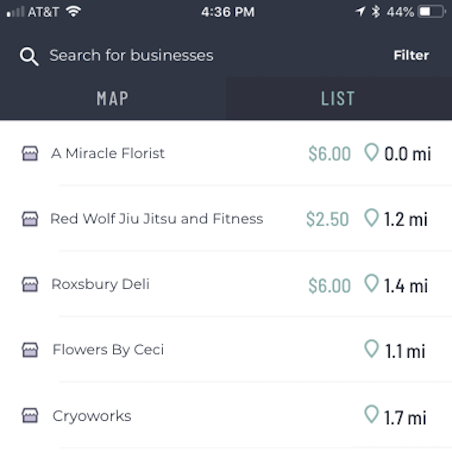Select the Cryoworks business name
Viewport: 452px width, 452px height.
coord(92,416)
